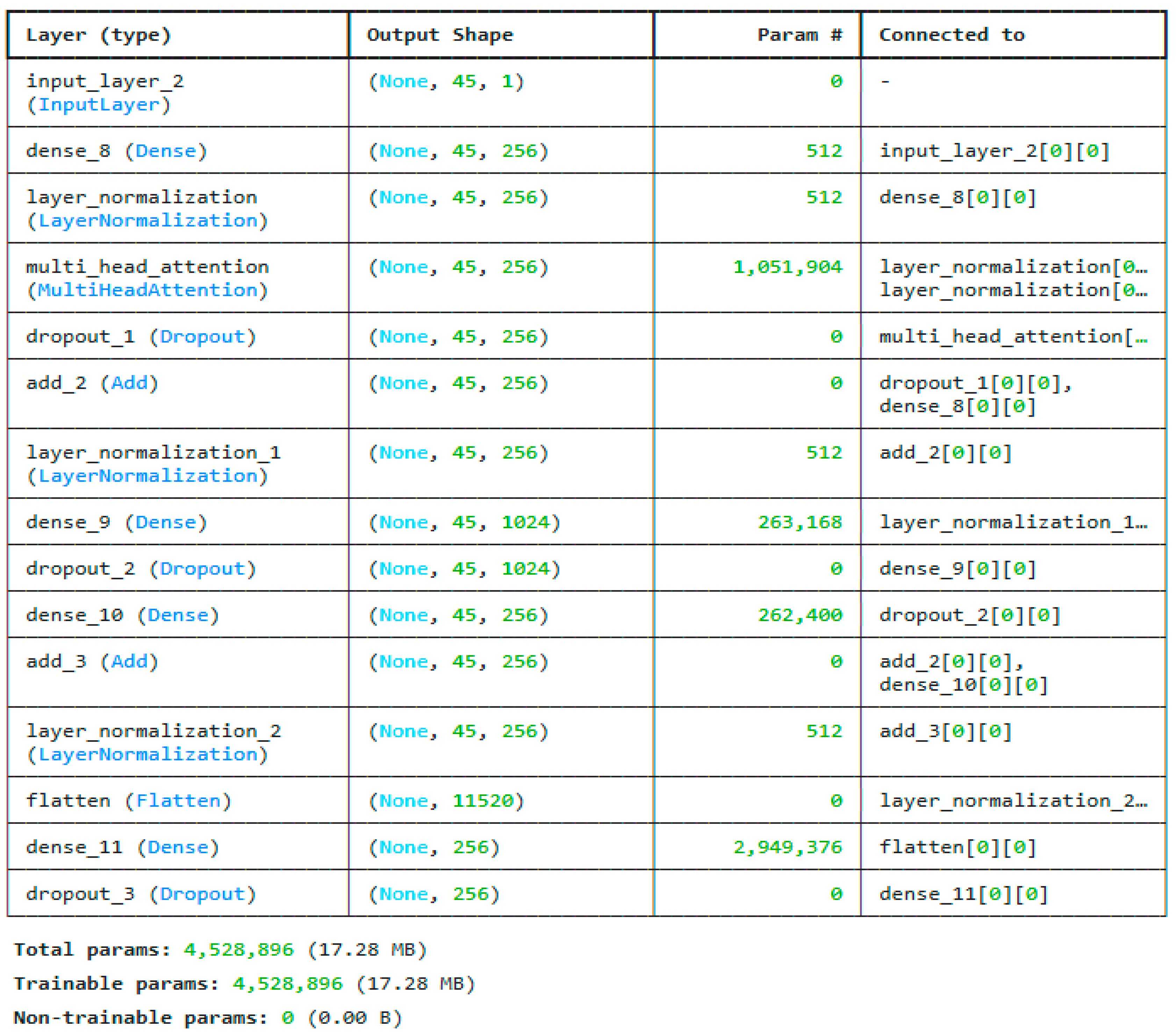
Task: Click the 'Layer (type)' column header
Action: coord(98,35)
